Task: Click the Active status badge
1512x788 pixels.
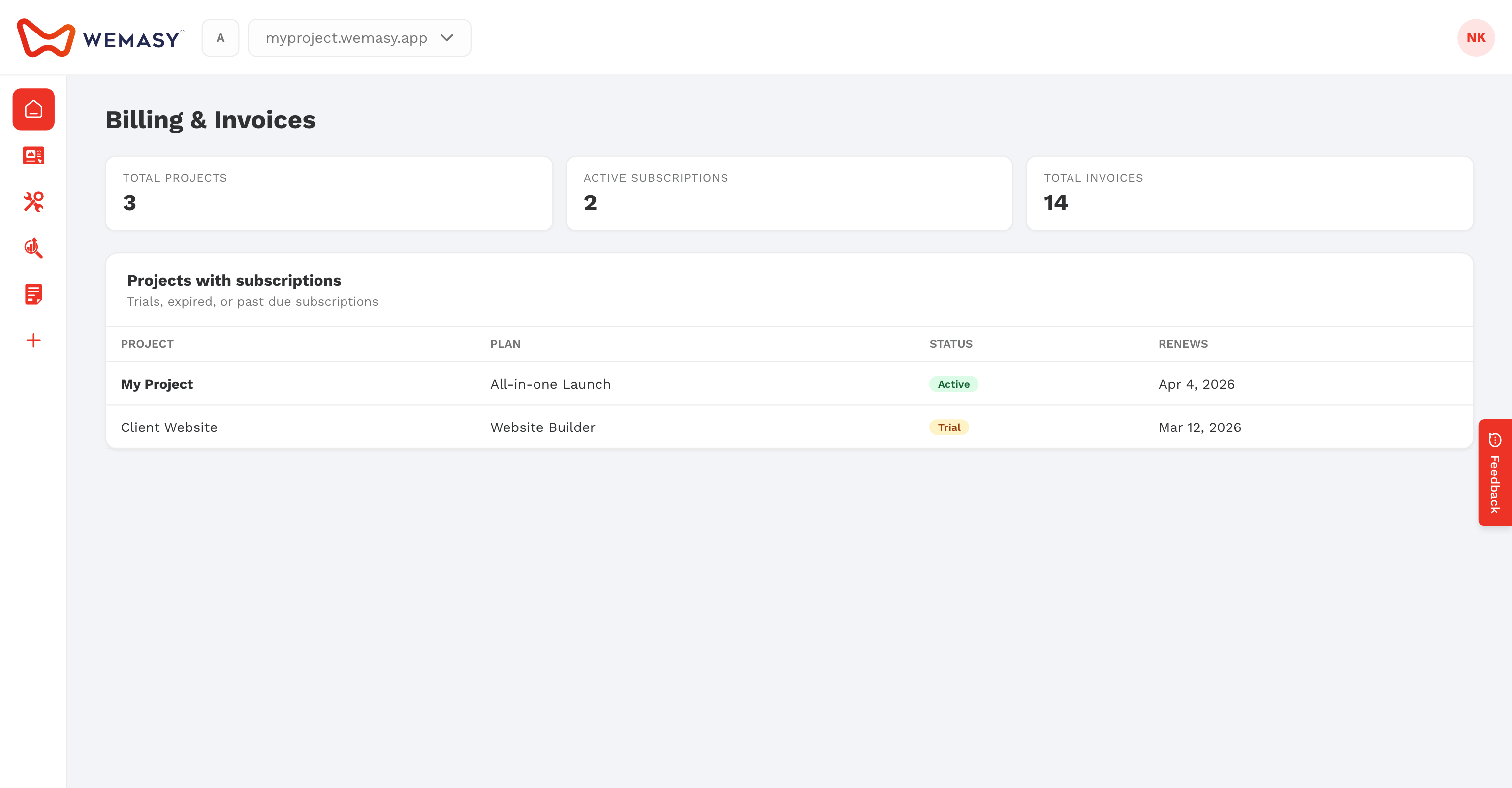Action: point(953,384)
